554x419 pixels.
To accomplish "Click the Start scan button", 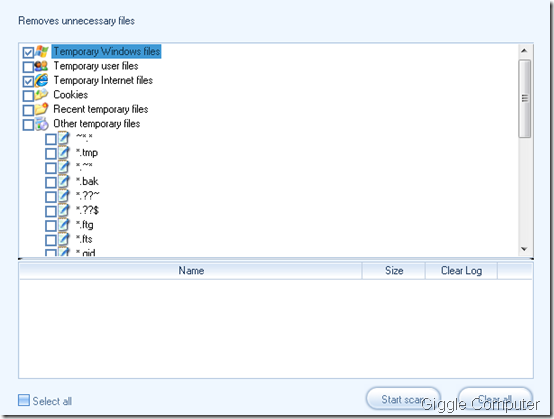I will pos(403,399).
